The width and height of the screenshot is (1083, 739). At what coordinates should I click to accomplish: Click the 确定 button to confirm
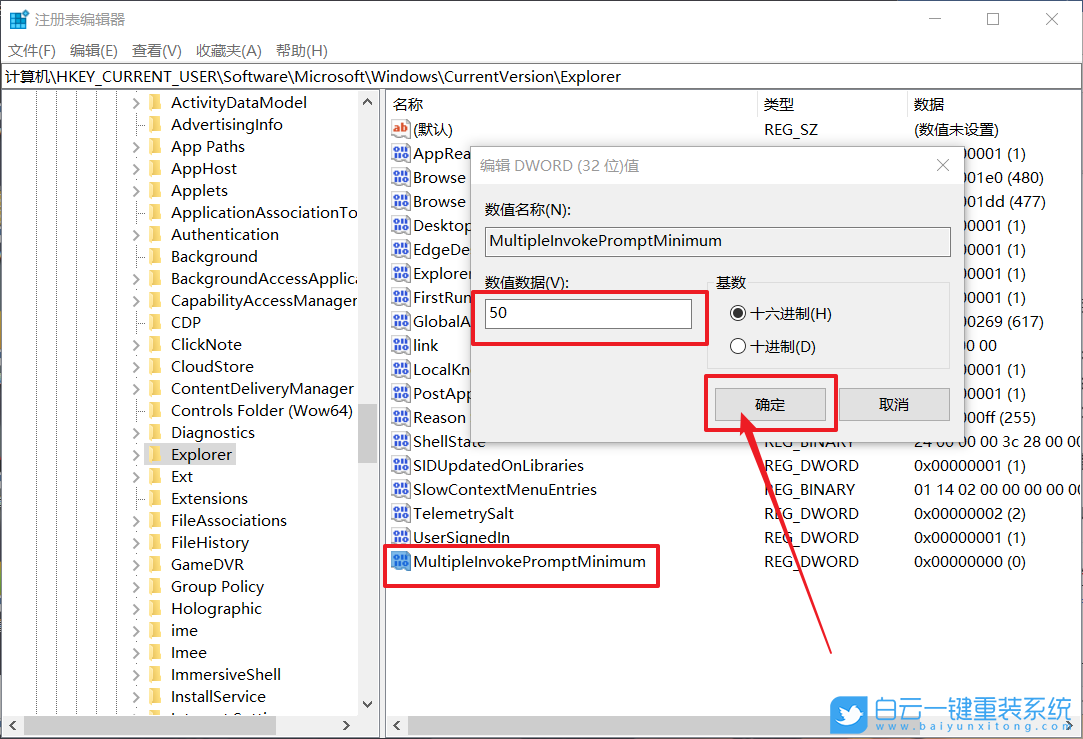click(x=770, y=405)
